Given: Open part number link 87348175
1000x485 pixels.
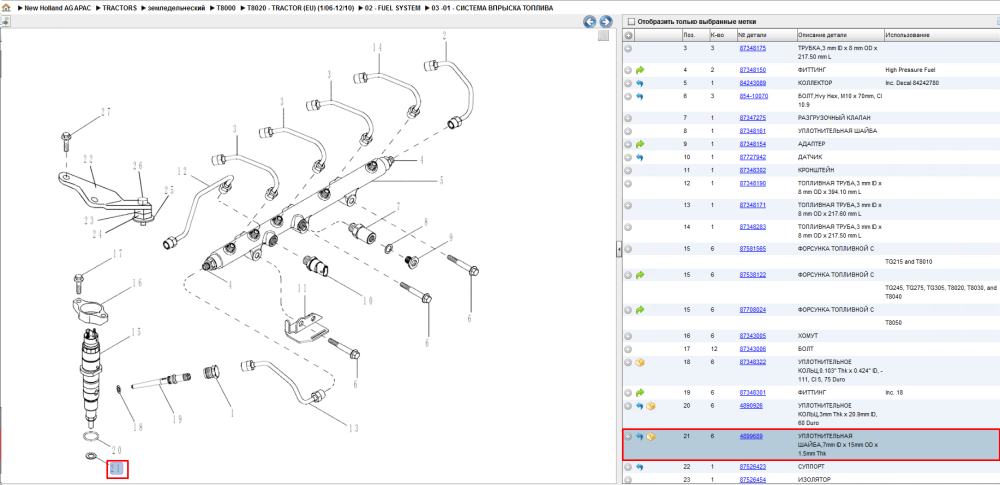Looking at the screenshot, I should [753, 48].
